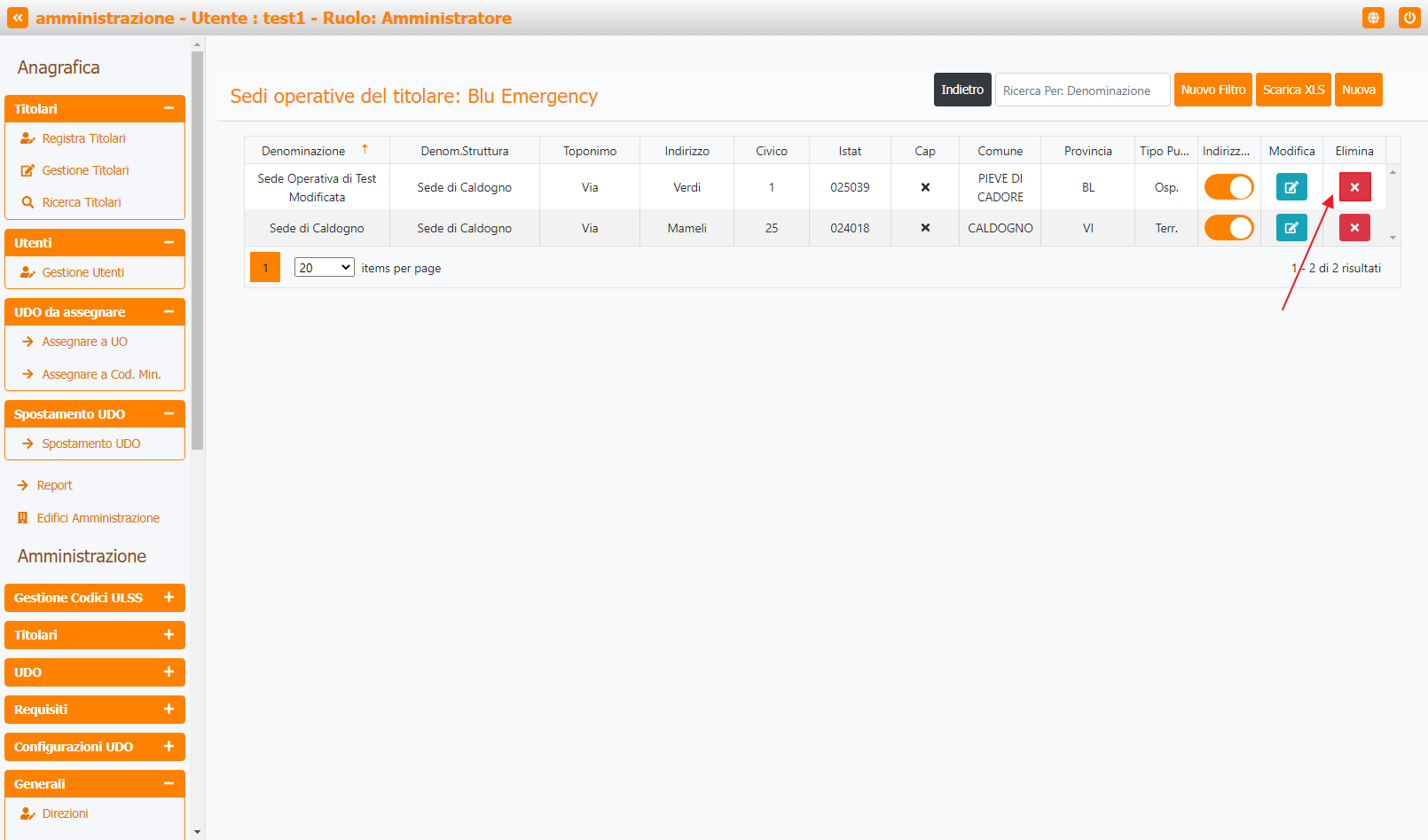Open items per page dropdown
This screenshot has height=840, width=1428.
coord(325,267)
